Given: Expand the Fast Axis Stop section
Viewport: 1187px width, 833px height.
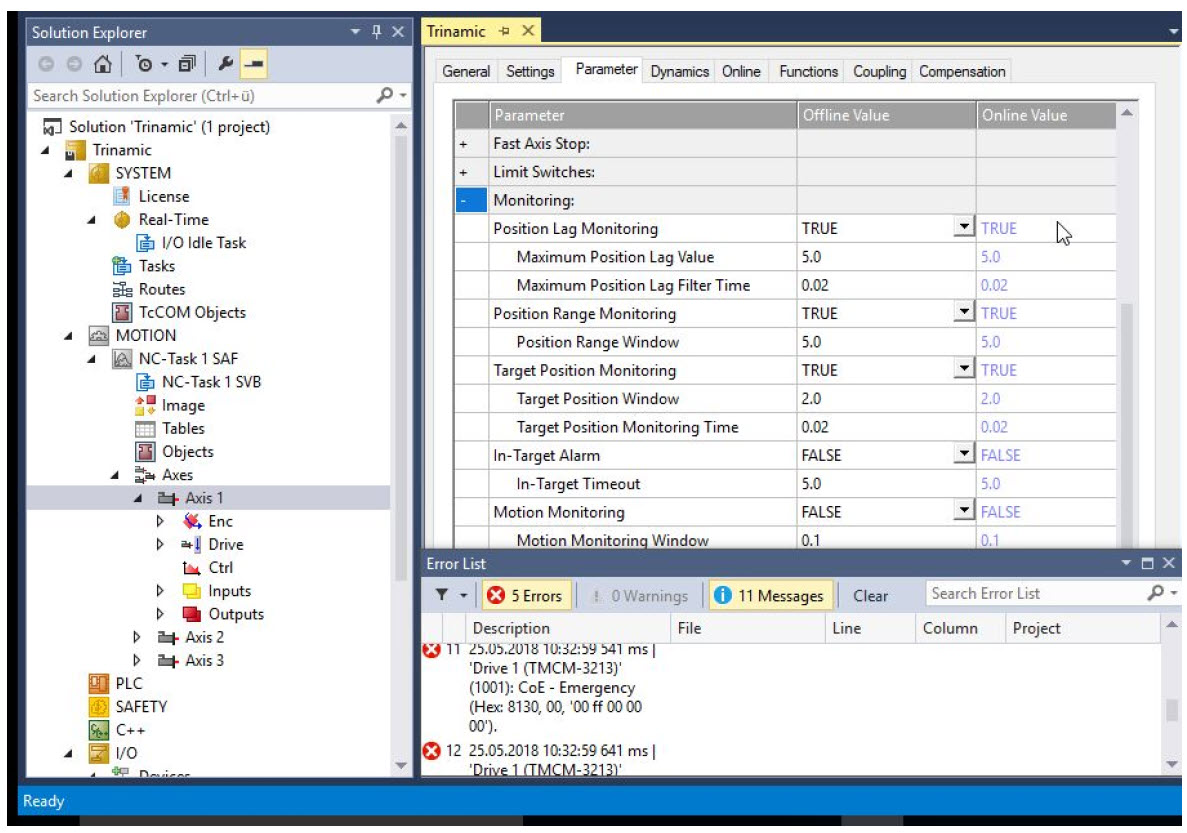Looking at the screenshot, I should coord(463,144).
